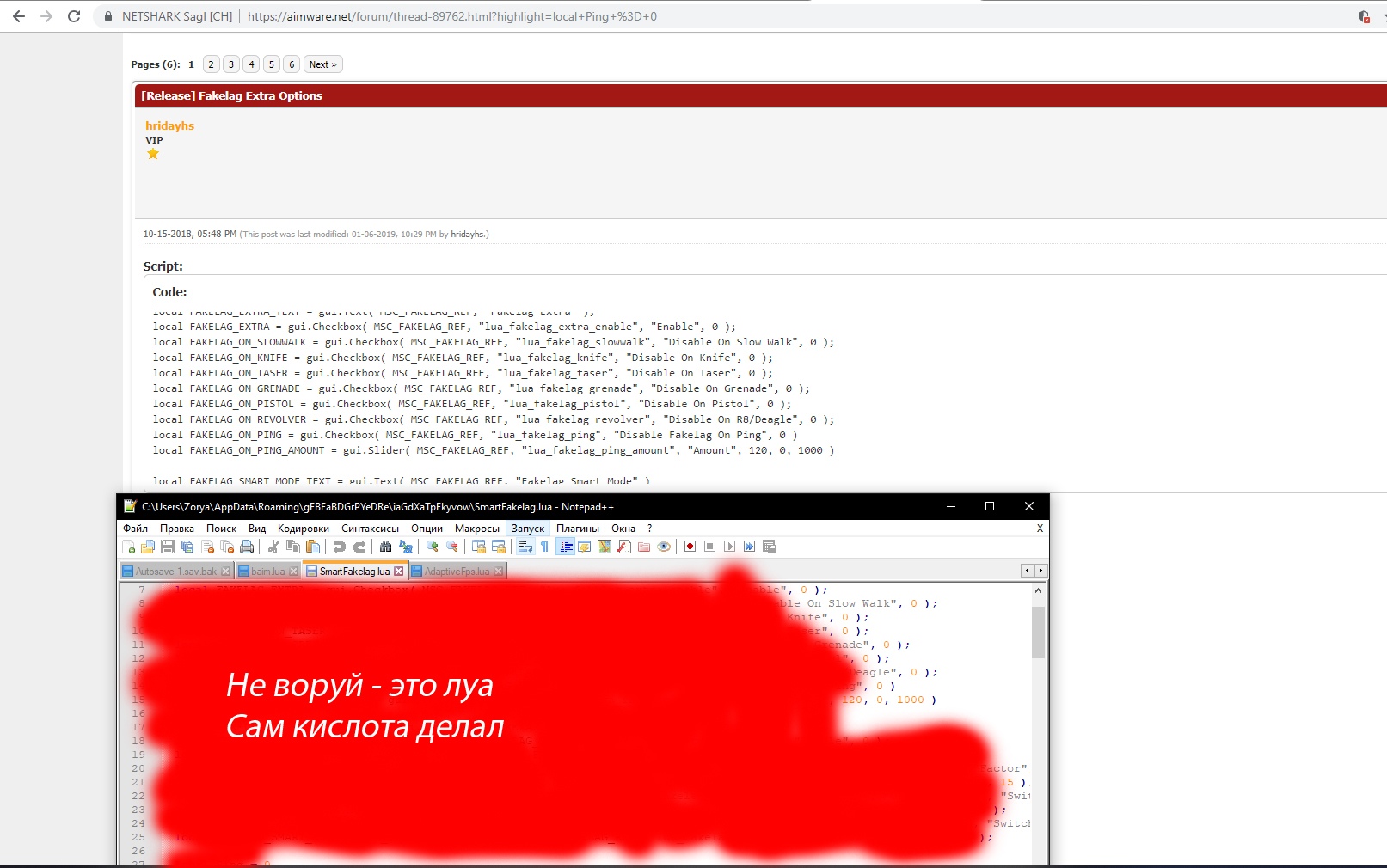The image size is (1387, 868).
Task: Click the Print icon in Notepad++ toolbar
Action: (x=247, y=547)
